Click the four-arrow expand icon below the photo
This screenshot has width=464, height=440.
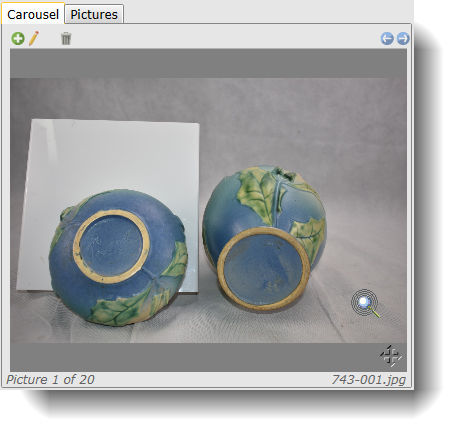(x=391, y=356)
